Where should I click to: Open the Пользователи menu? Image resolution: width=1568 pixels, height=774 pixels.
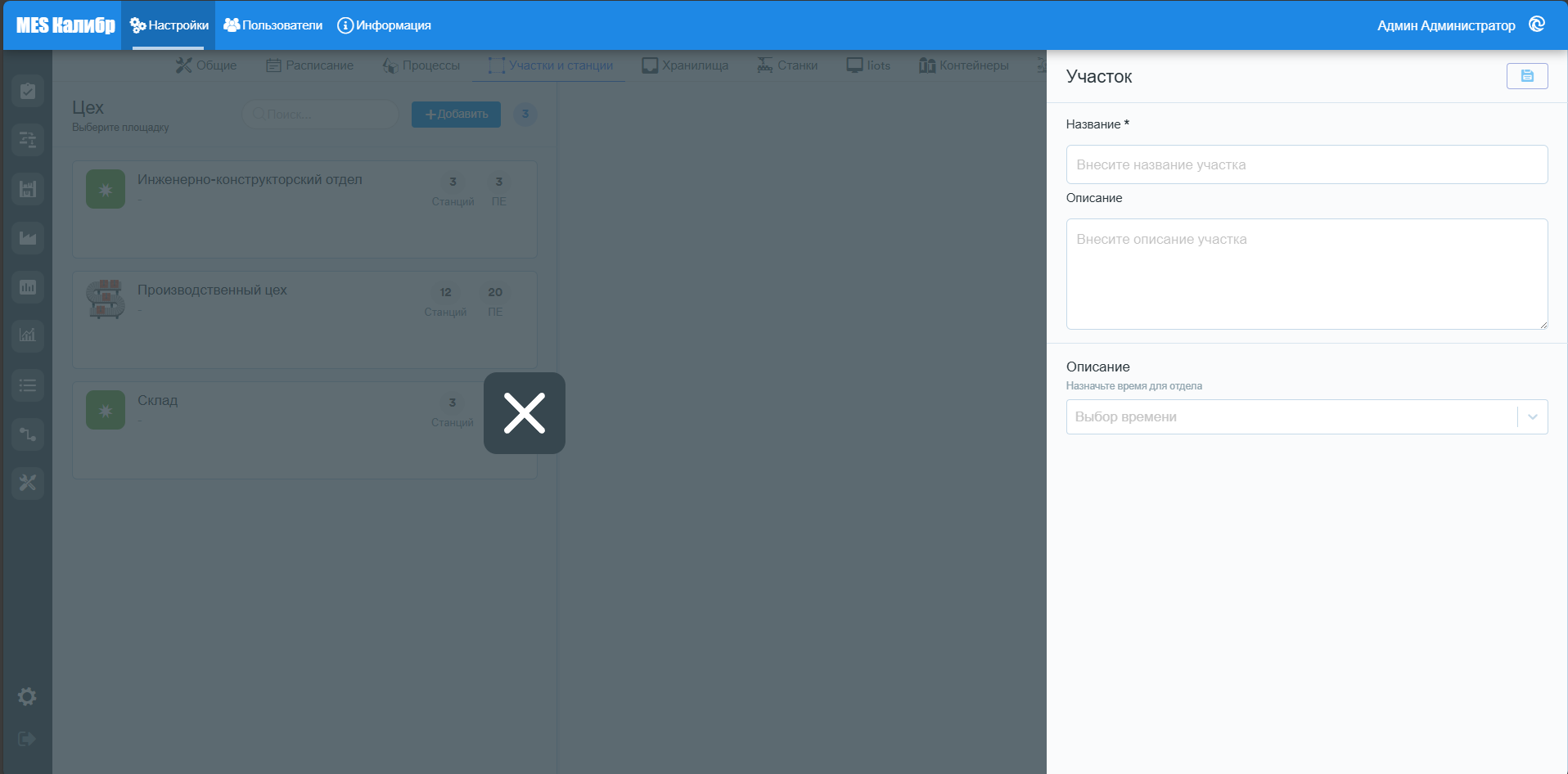click(x=273, y=25)
